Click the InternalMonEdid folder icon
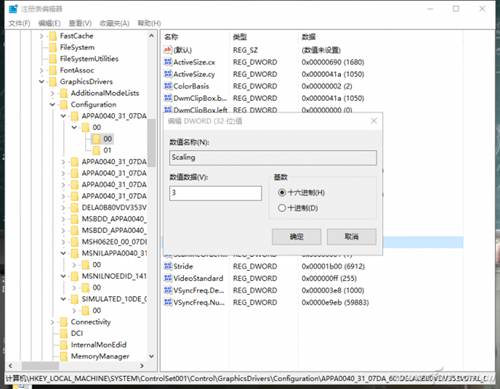500x389 pixels. pyautogui.click(x=63, y=345)
